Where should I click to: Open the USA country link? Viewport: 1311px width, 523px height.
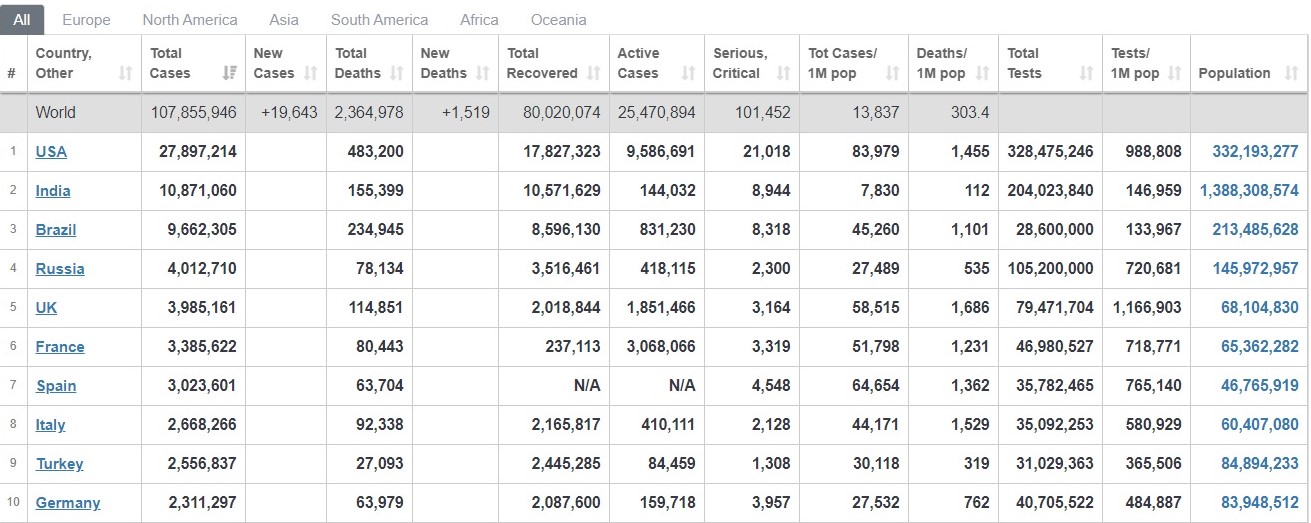coord(51,152)
